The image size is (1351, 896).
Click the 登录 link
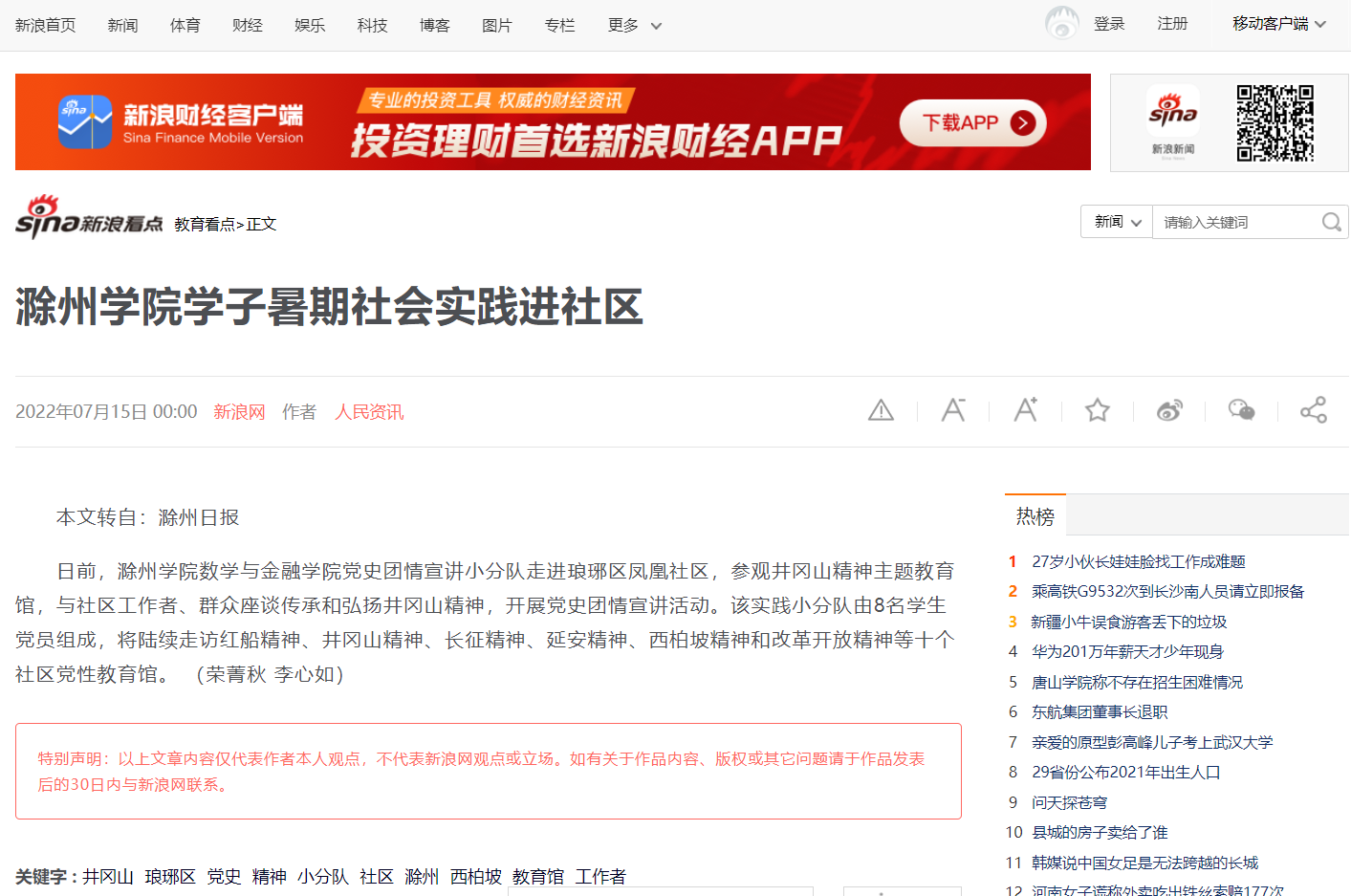pos(1109,24)
